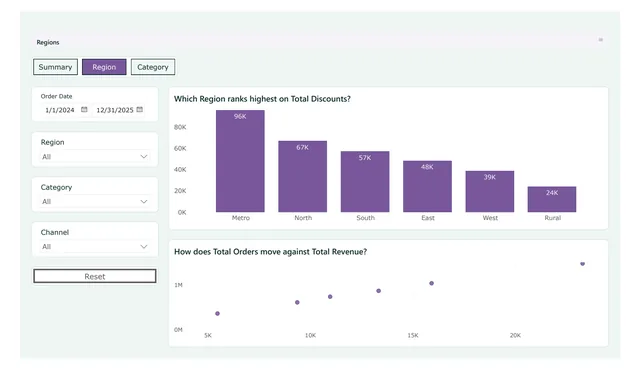Click the 15K x-axis label on scatter chart
The image size is (640, 370).
413,335
